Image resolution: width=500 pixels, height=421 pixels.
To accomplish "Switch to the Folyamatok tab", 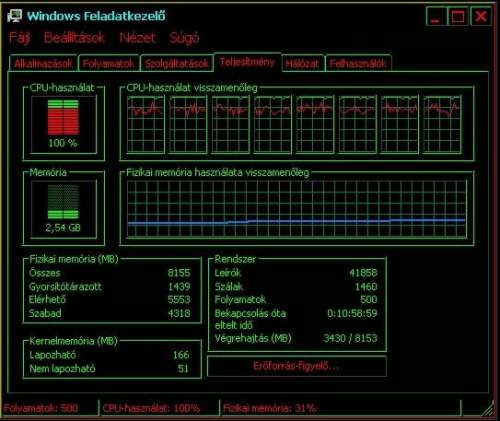I will tap(108, 63).
